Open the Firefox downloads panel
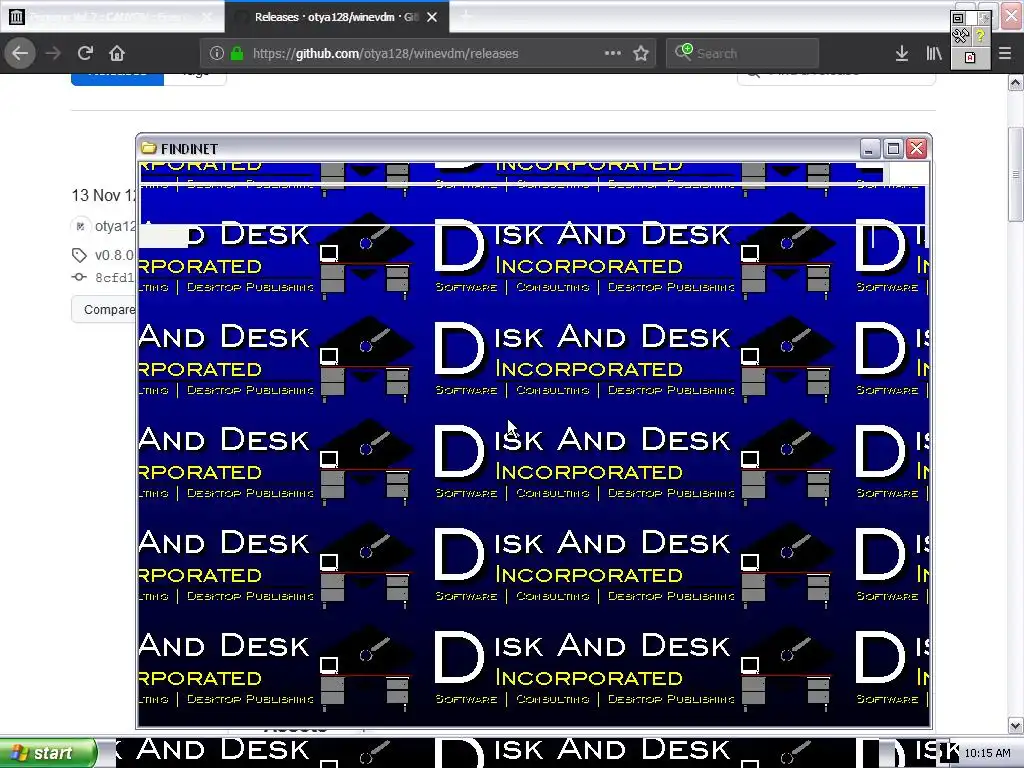Viewport: 1024px width, 768px height. [x=902, y=54]
